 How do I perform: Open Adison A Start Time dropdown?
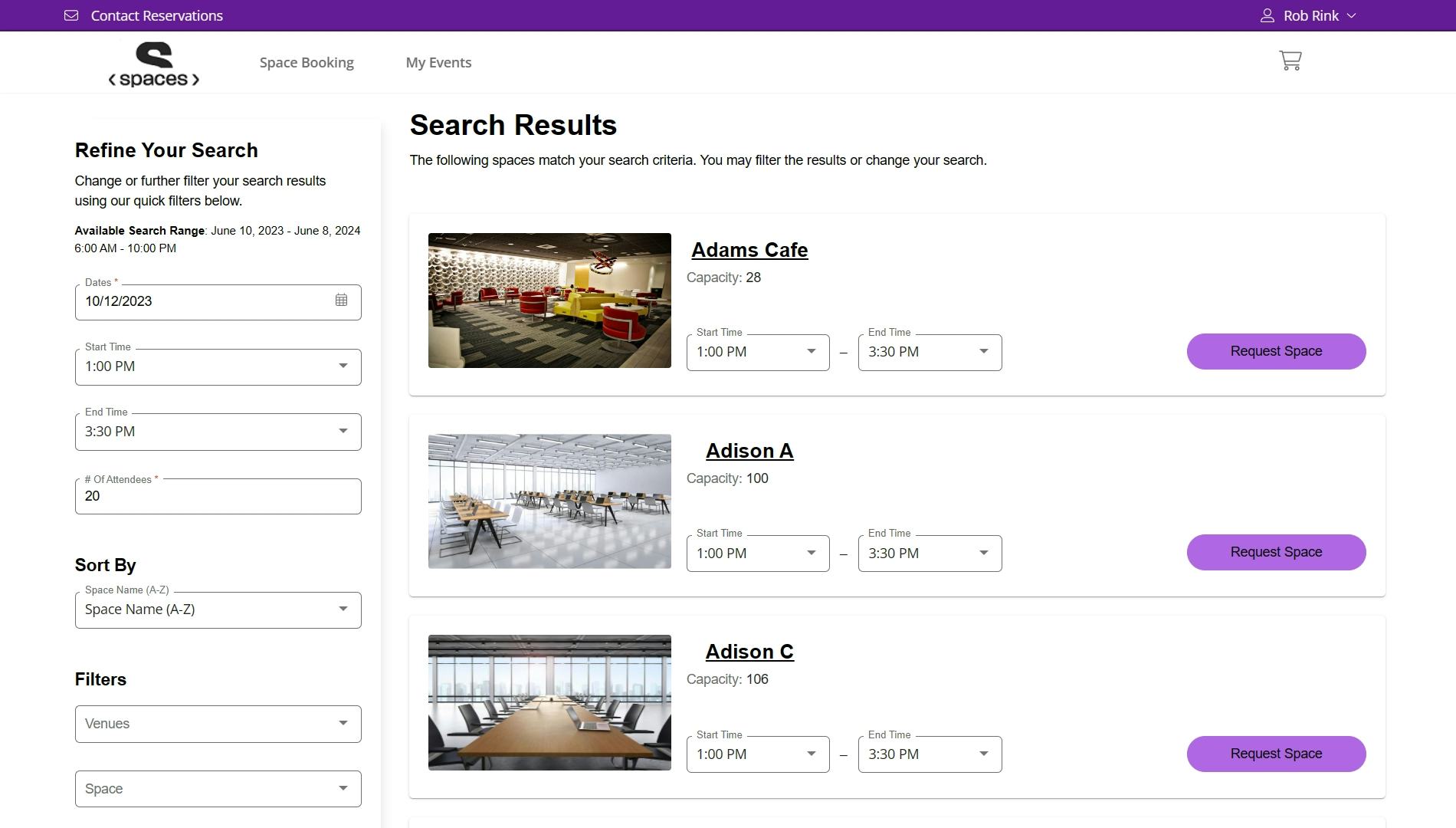coord(758,554)
